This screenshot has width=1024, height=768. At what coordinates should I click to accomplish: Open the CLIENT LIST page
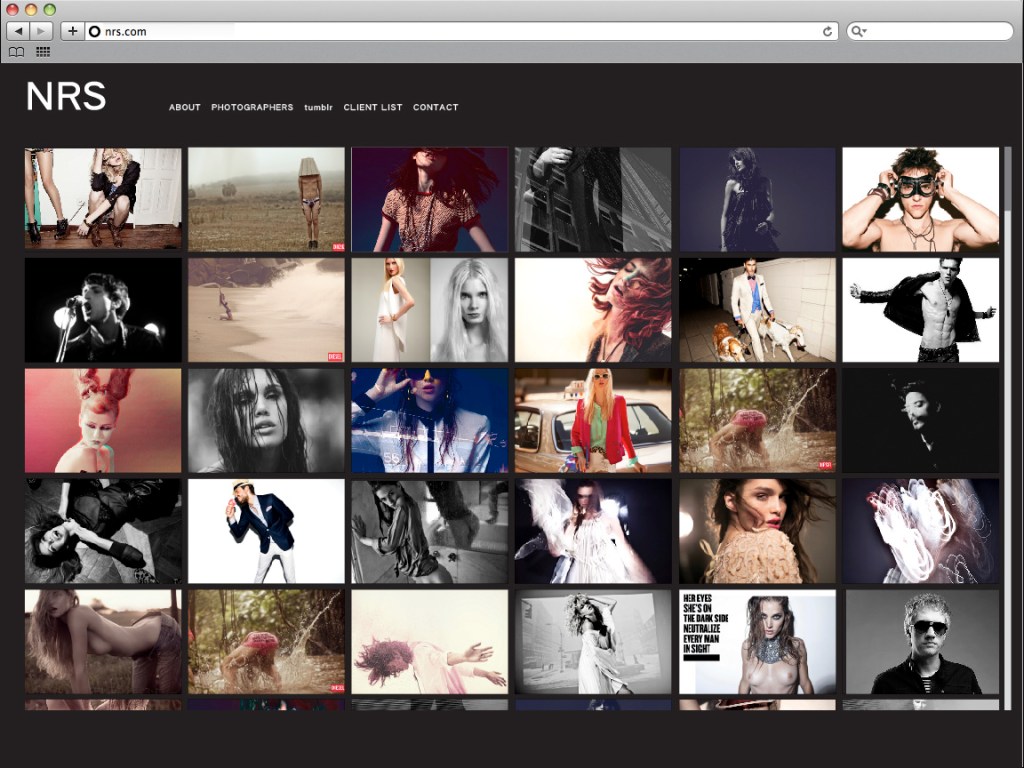tap(373, 107)
